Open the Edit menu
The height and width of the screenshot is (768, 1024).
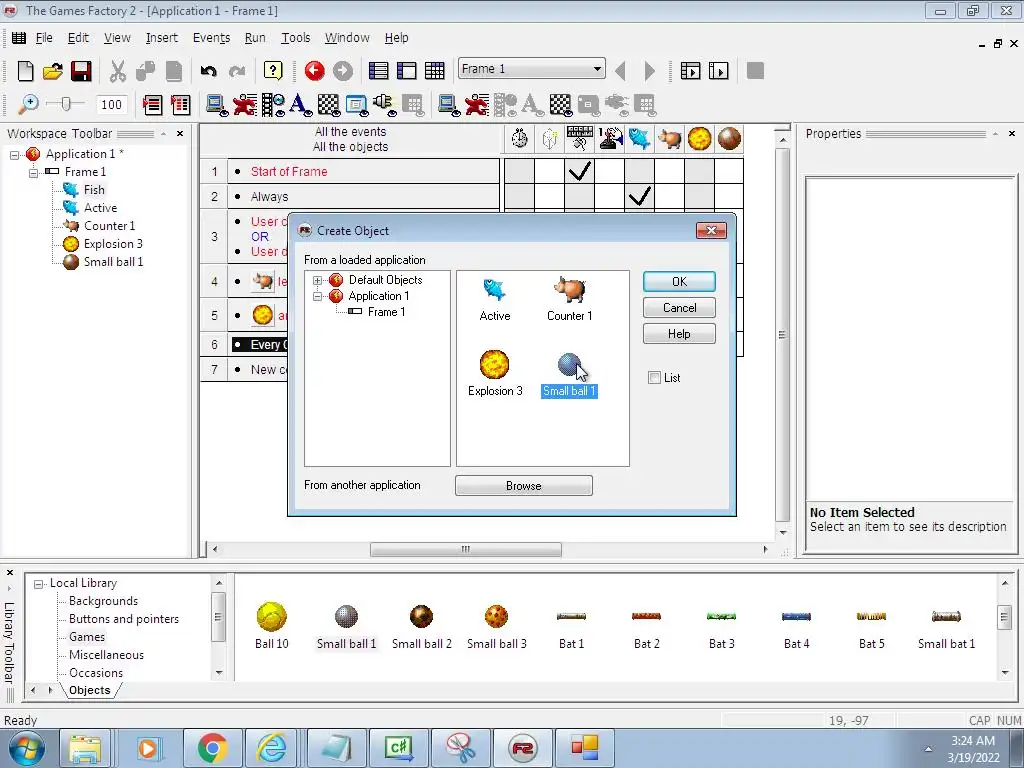78,38
